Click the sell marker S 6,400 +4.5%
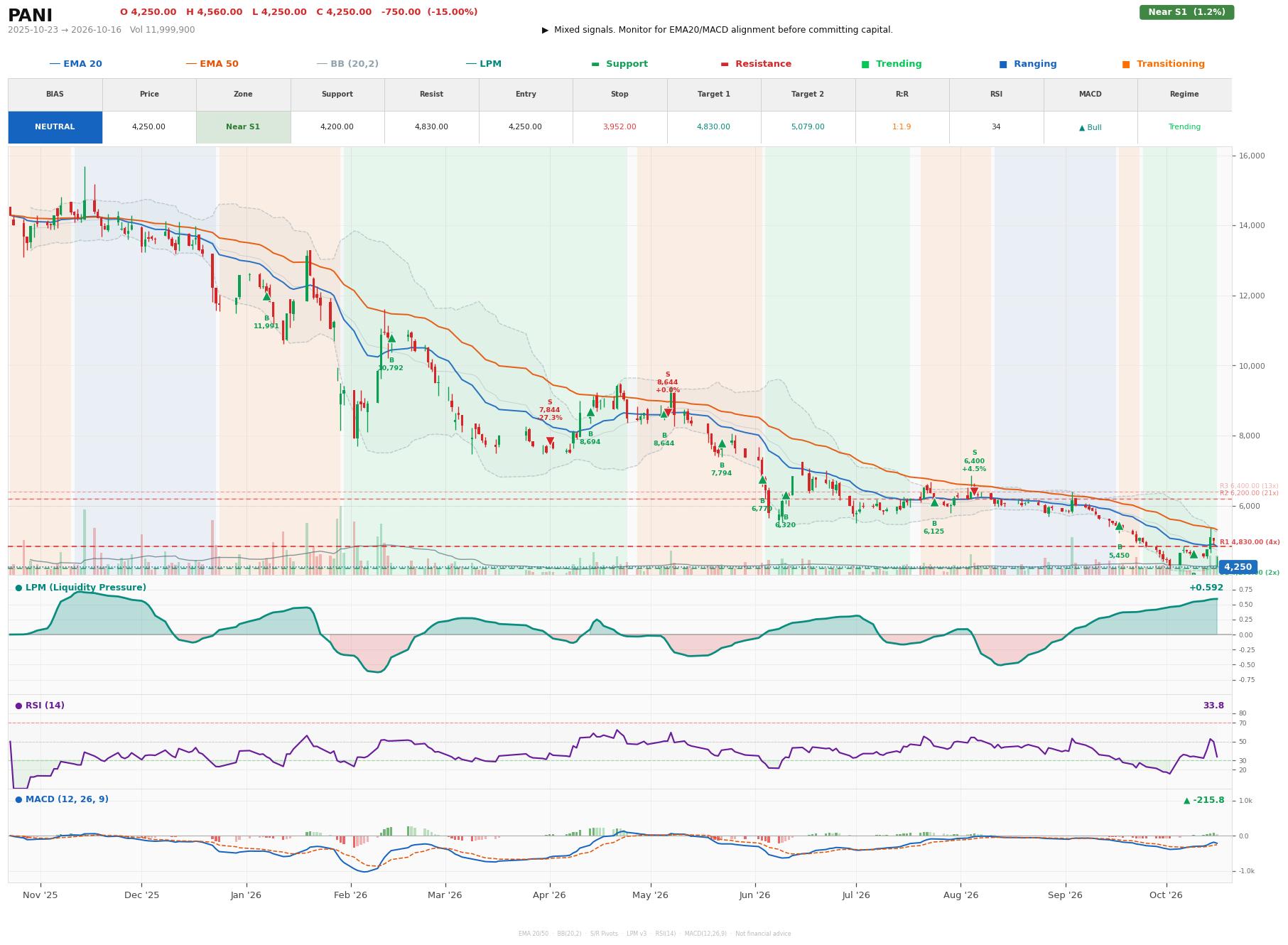This screenshot has width=1288, height=945. point(974,492)
